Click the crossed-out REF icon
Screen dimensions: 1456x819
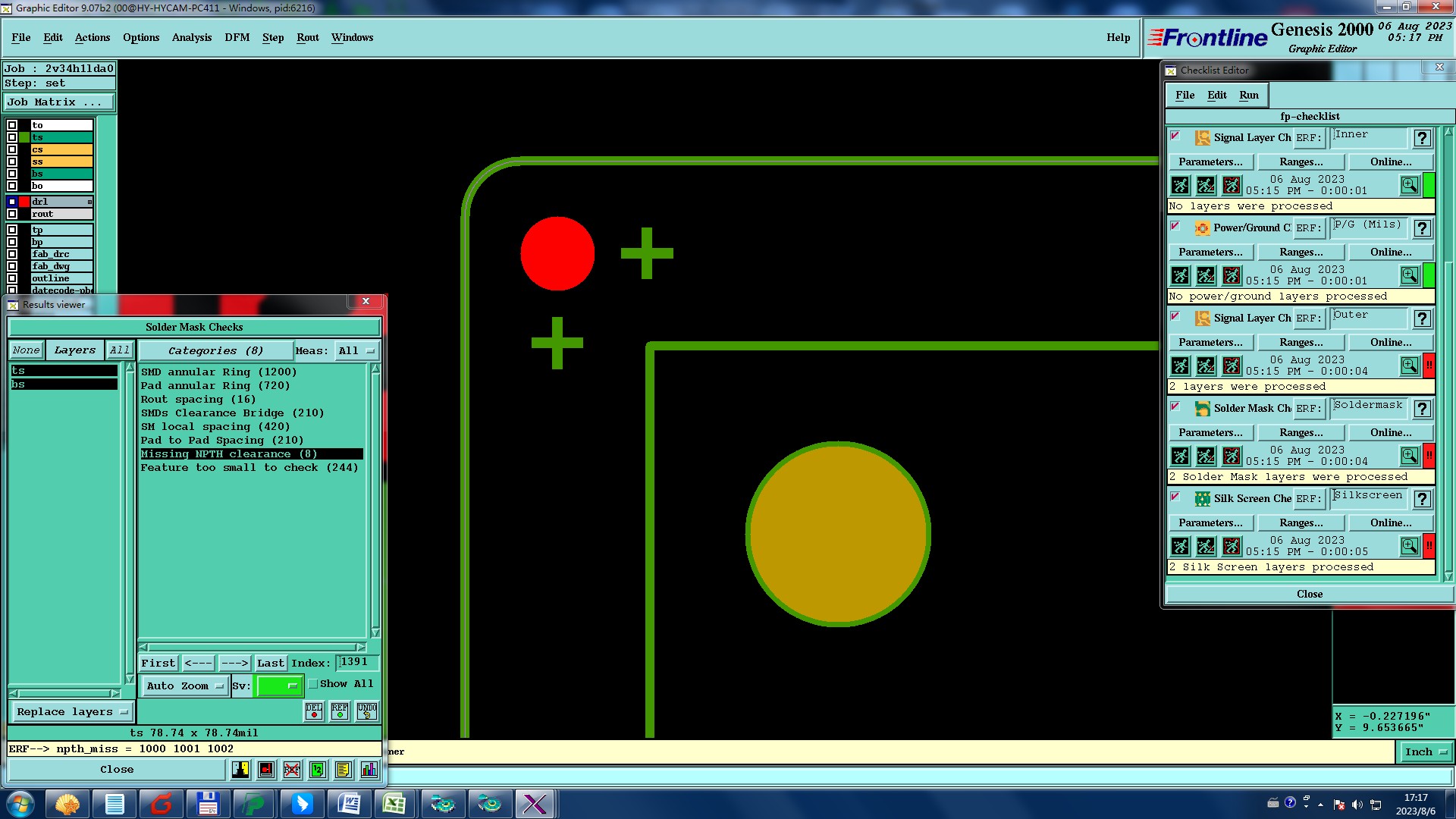[292, 770]
